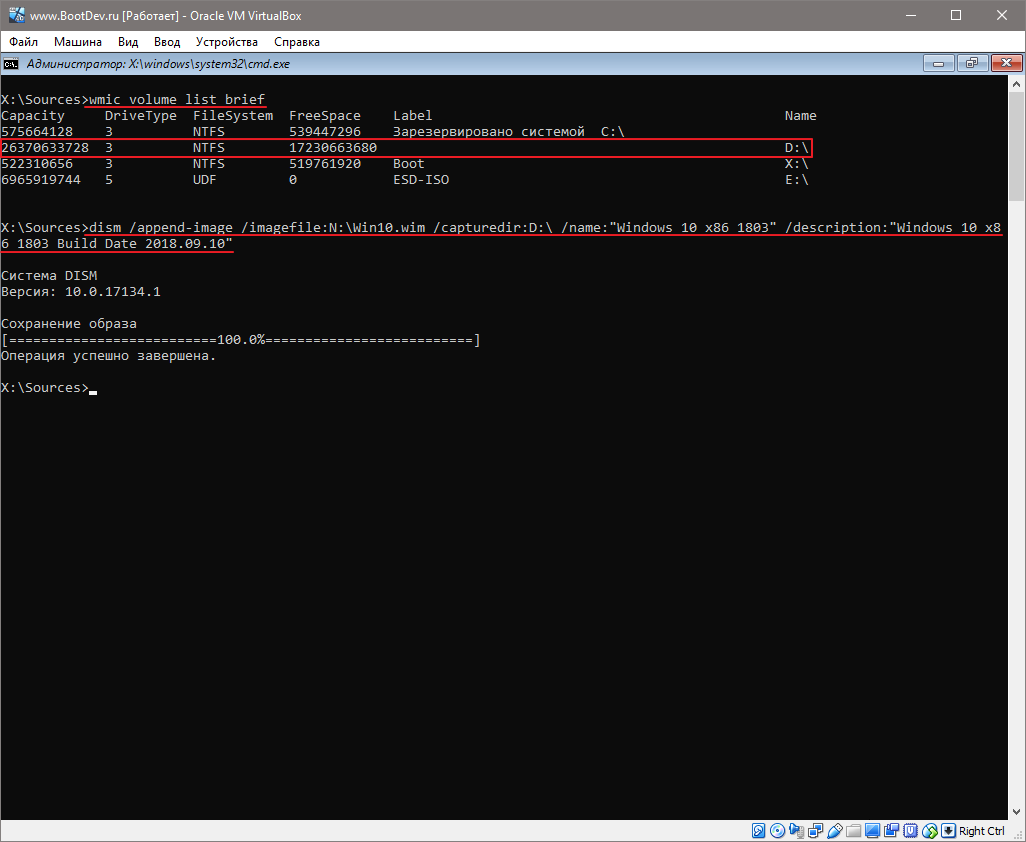Open the Вид menu

[x=128, y=42]
